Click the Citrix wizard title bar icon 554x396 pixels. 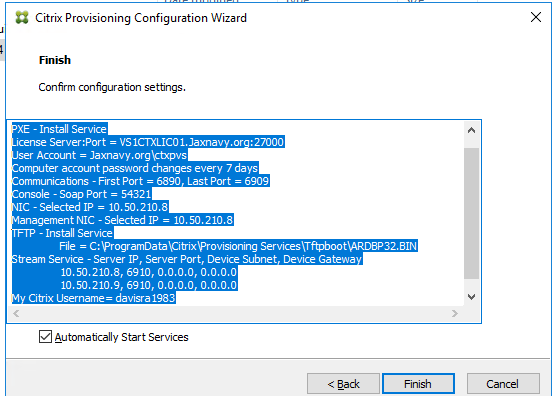click(x=22, y=17)
